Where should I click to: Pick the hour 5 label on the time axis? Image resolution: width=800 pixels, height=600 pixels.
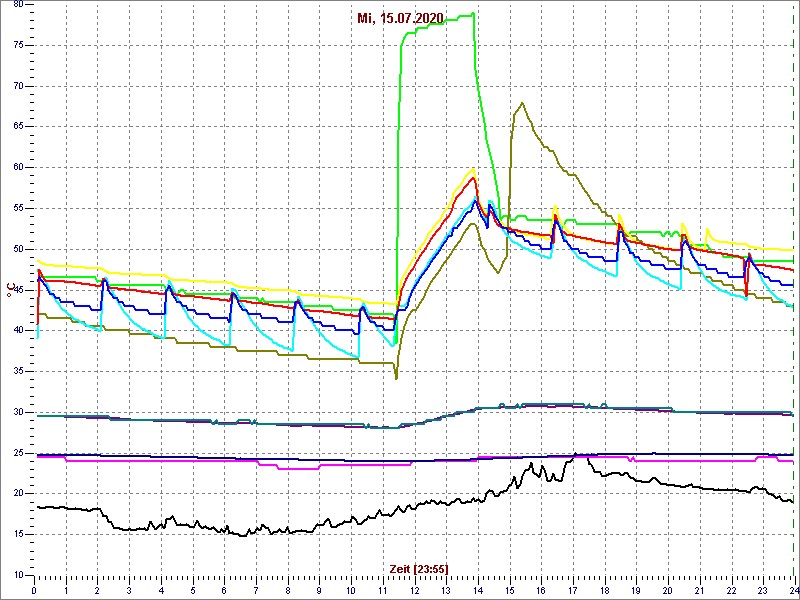click(x=192, y=591)
